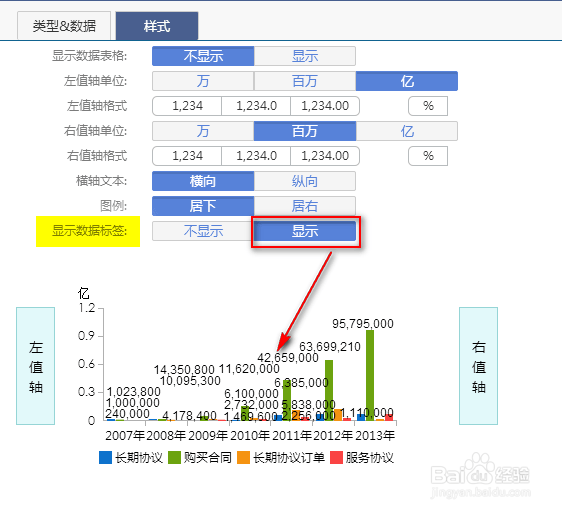Image resolution: width=562 pixels, height=513 pixels.
Task: Choose 1,234 format for 右值轴格式
Action: pyautogui.click(x=187, y=156)
